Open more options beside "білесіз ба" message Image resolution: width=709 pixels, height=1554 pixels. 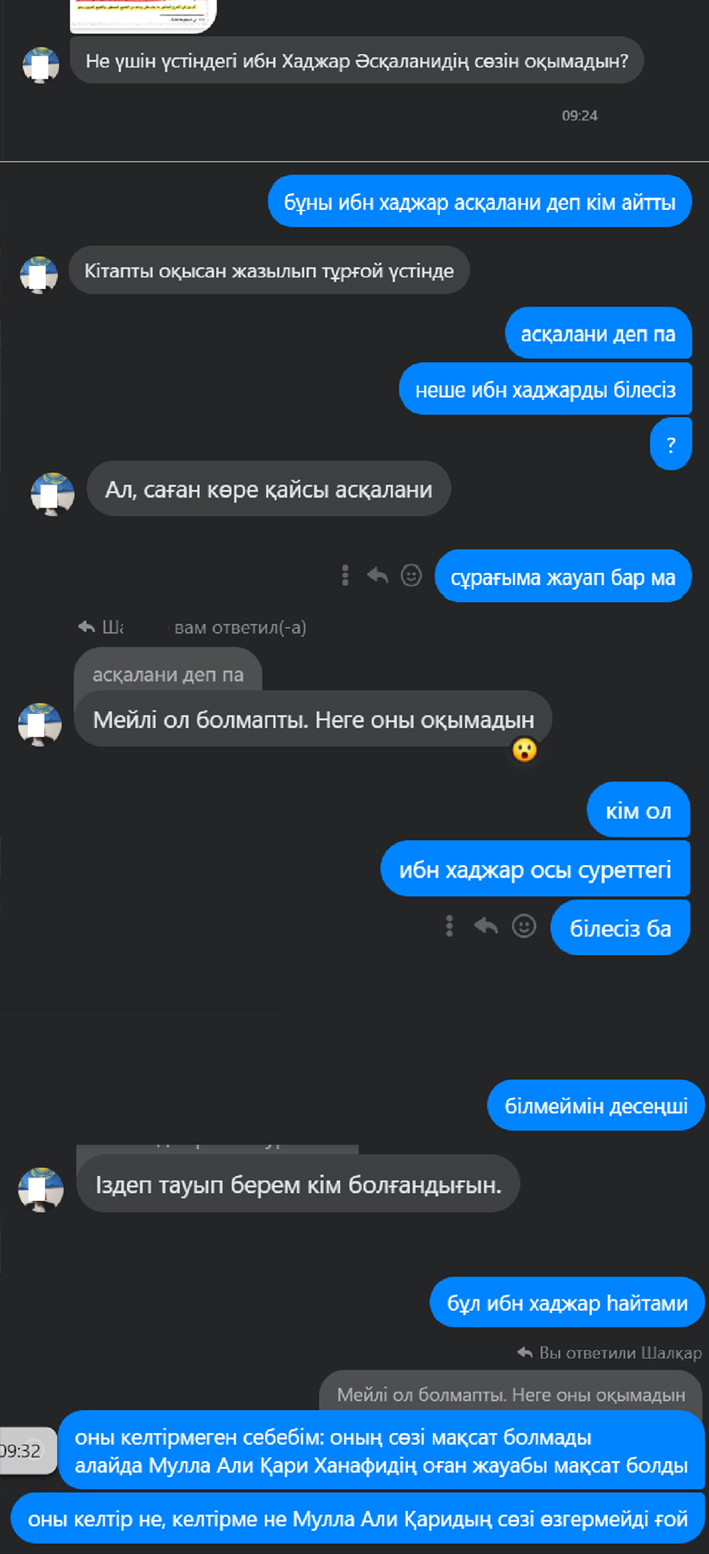tap(450, 926)
